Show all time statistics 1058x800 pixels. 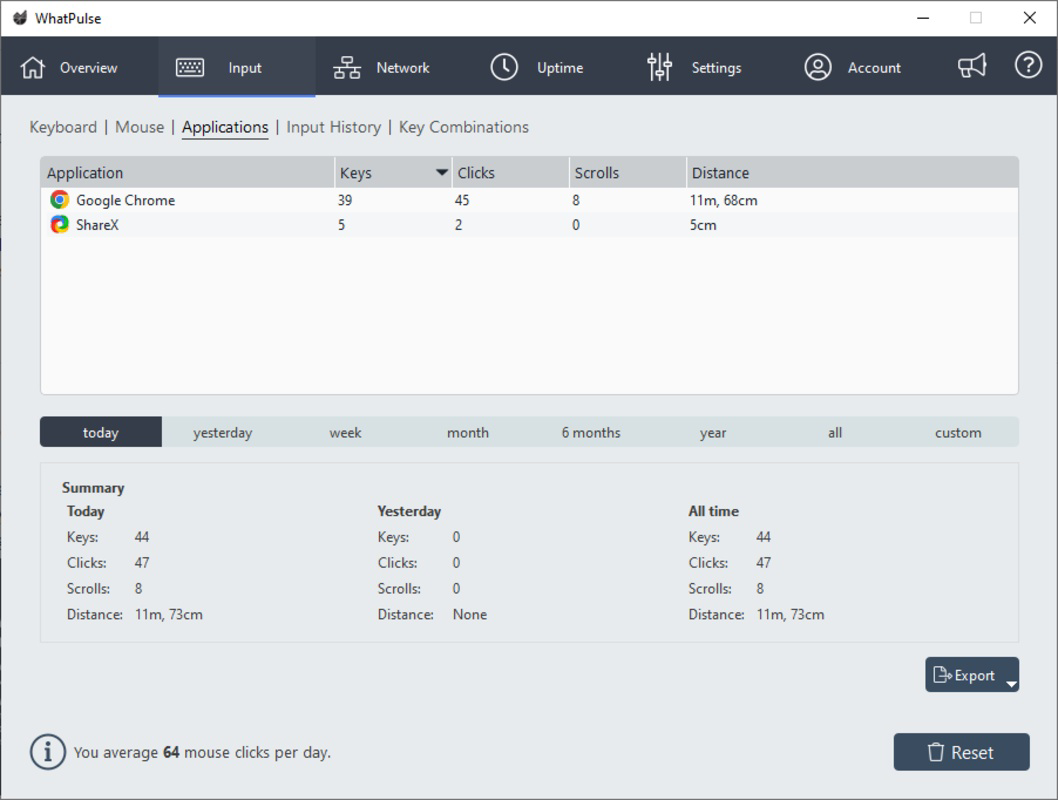[x=835, y=432]
